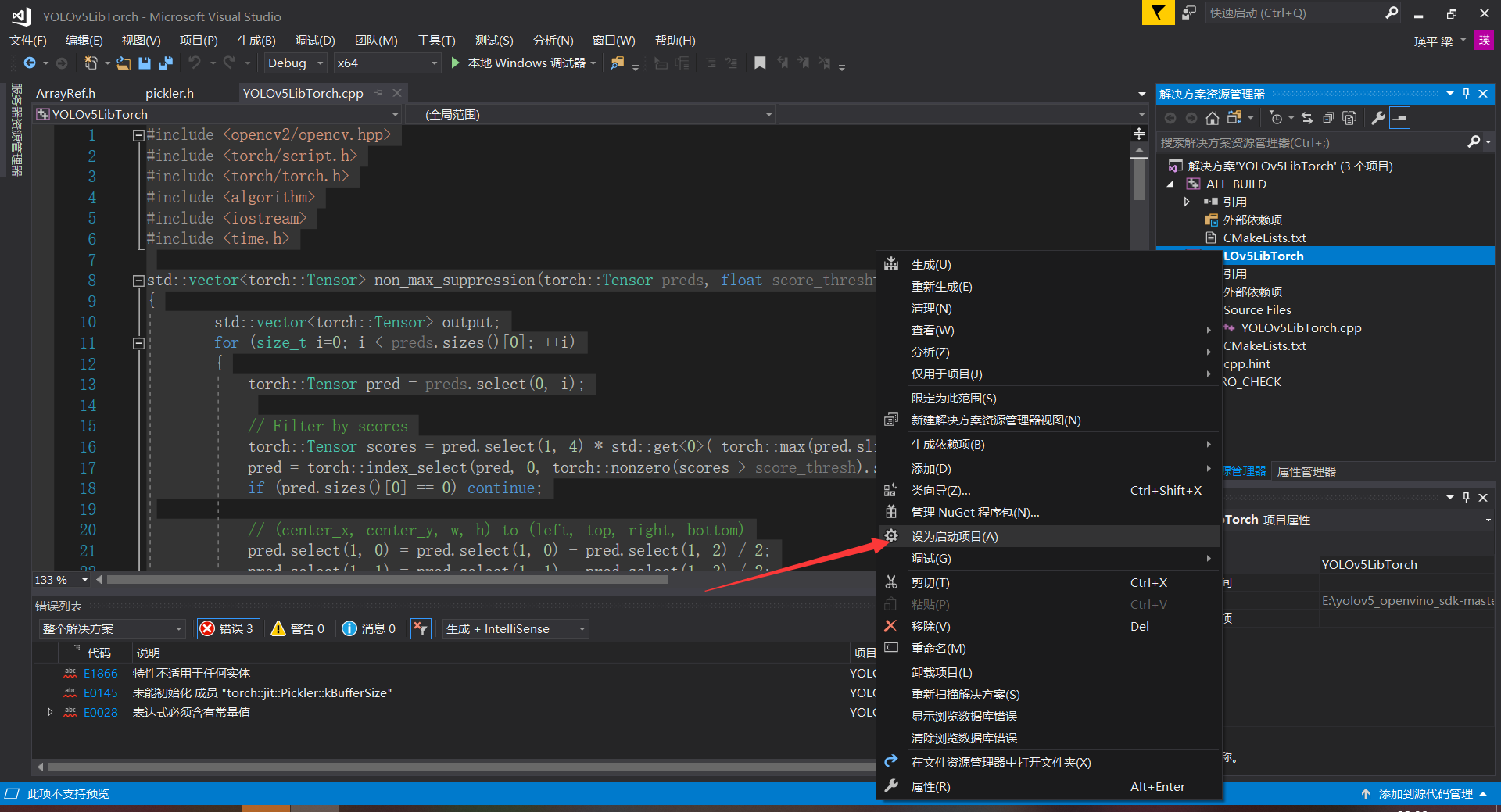Click collapse all icon in Solution Explorer

[1328, 118]
